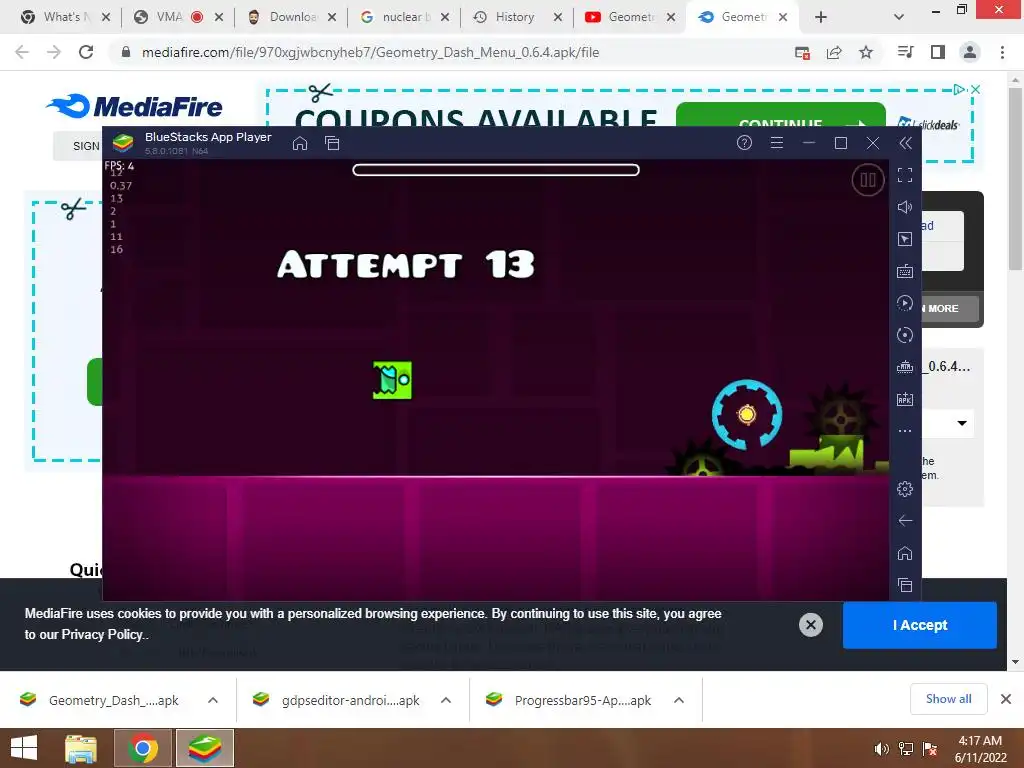Open BlueStacks keyboard controls icon

point(904,271)
